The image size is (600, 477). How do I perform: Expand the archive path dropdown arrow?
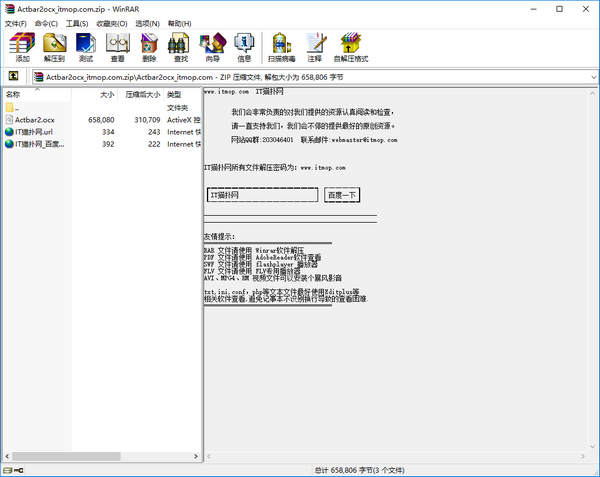tap(593, 77)
